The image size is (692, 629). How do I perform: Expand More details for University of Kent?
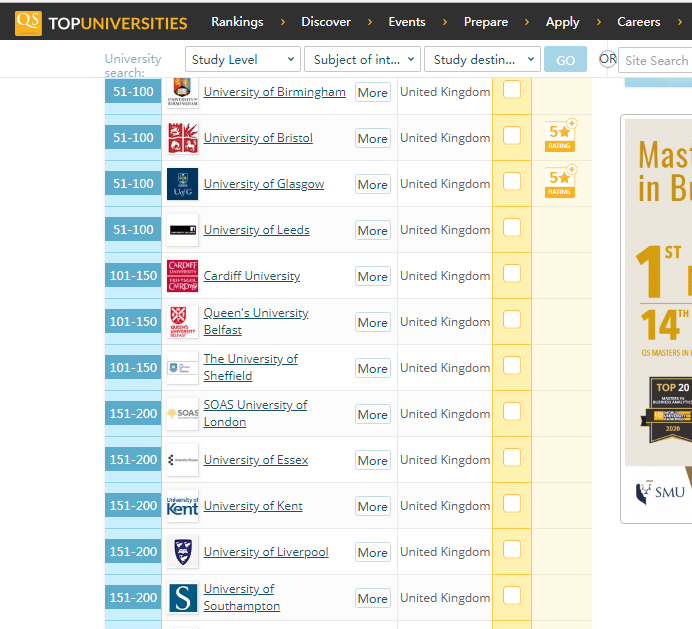[x=373, y=506]
